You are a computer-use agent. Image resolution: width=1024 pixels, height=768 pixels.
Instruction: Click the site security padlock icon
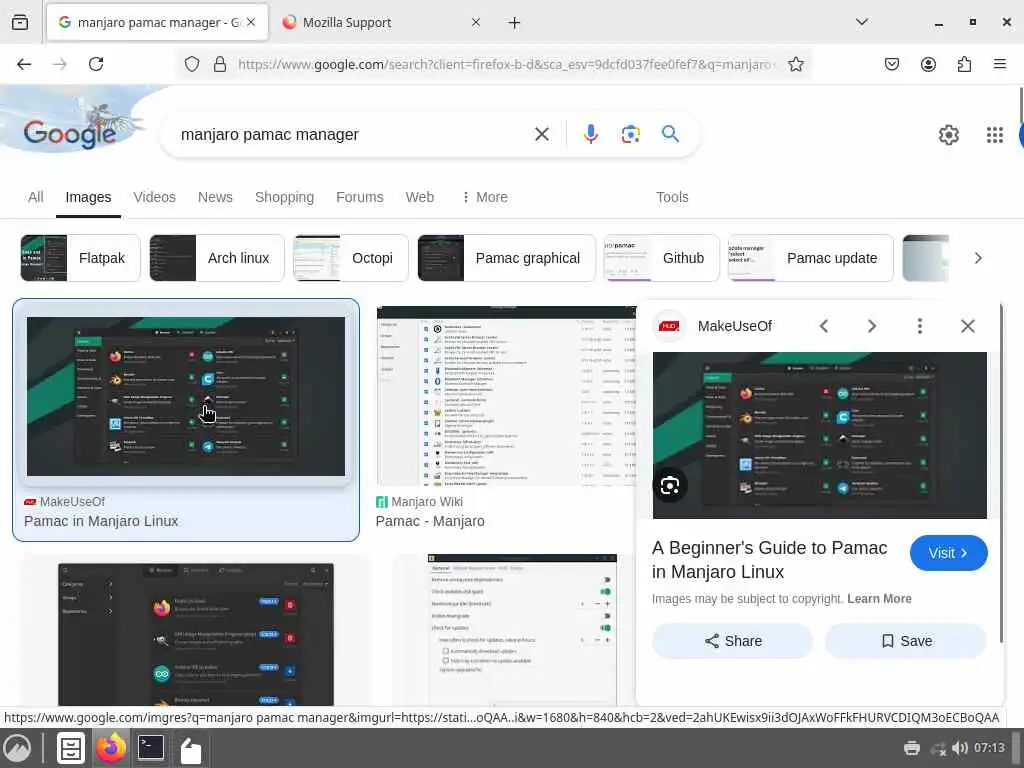(220, 64)
